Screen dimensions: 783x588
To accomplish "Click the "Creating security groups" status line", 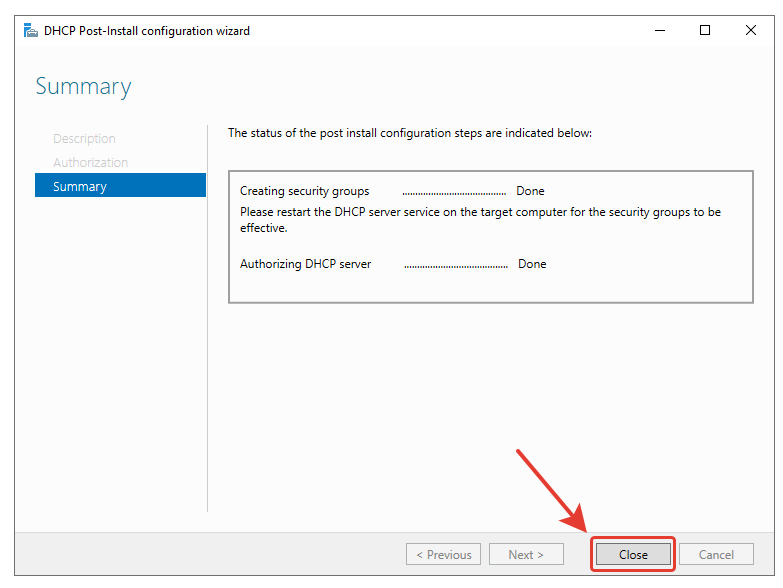I will (305, 191).
